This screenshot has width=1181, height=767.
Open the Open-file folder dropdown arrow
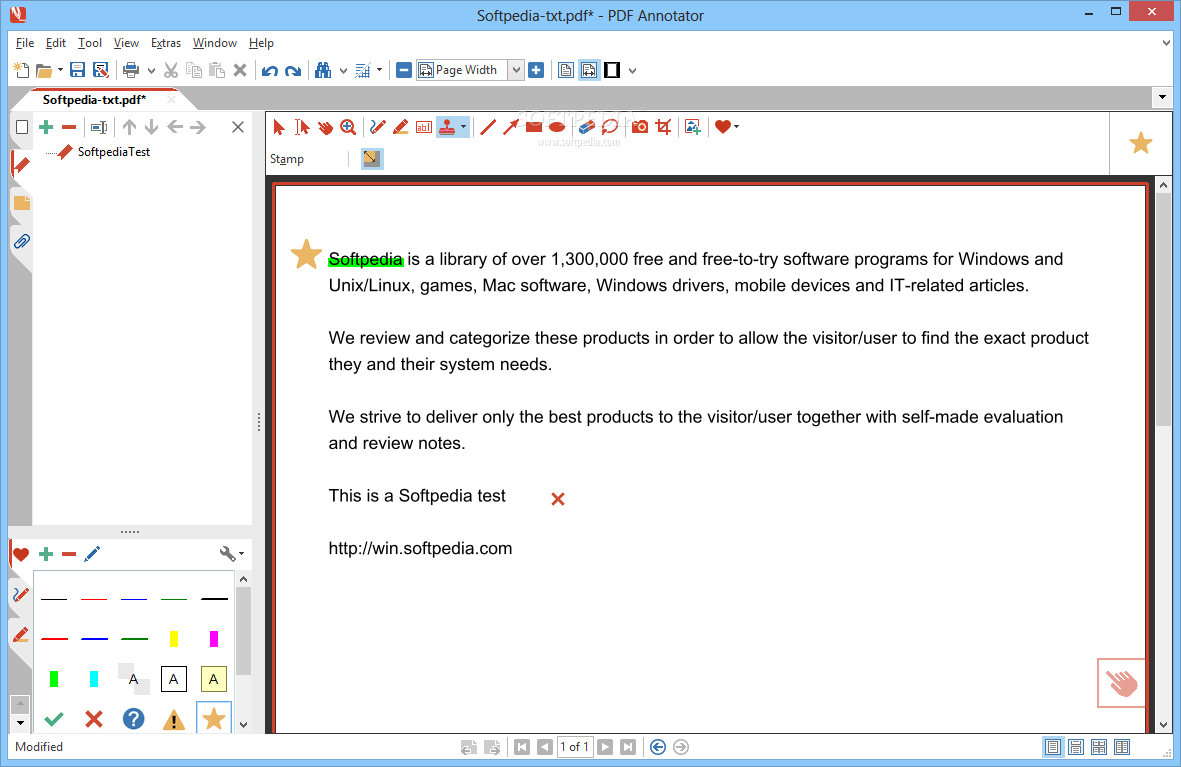click(x=60, y=70)
